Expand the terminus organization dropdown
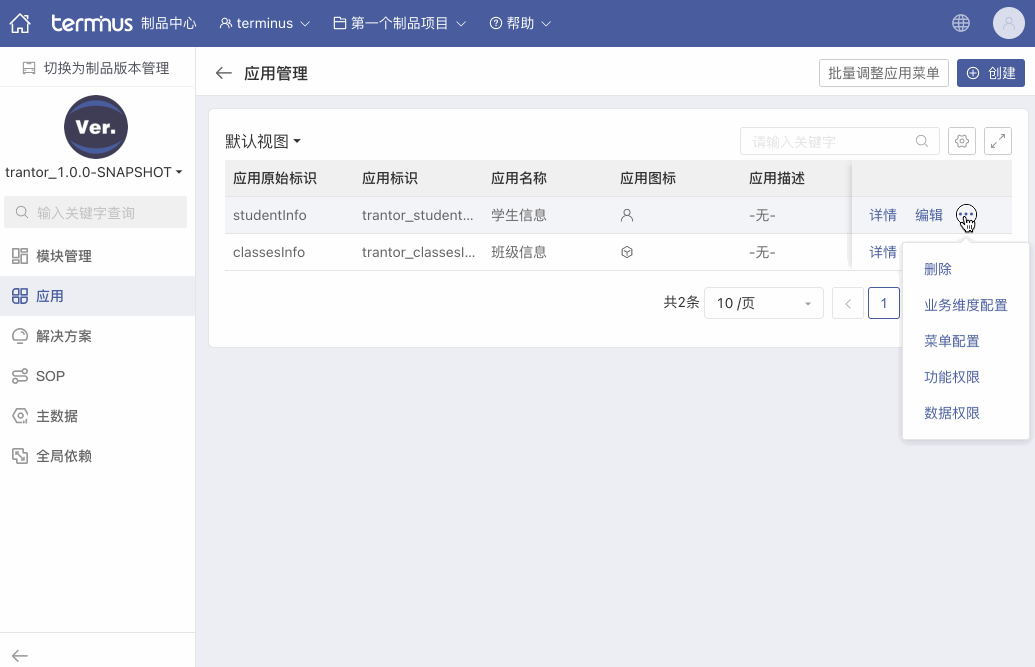 point(265,23)
